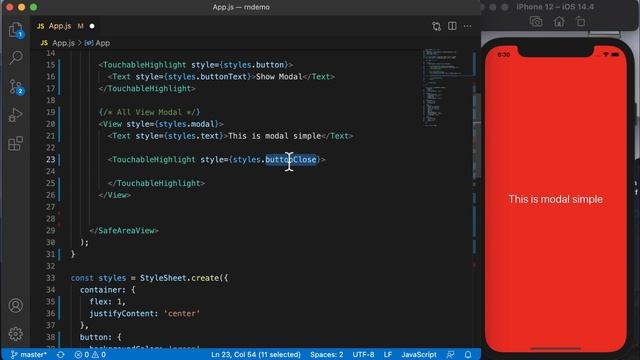Screen dimensions: 640x360
Task: Click the selected buttonClose text
Action: click(291, 160)
